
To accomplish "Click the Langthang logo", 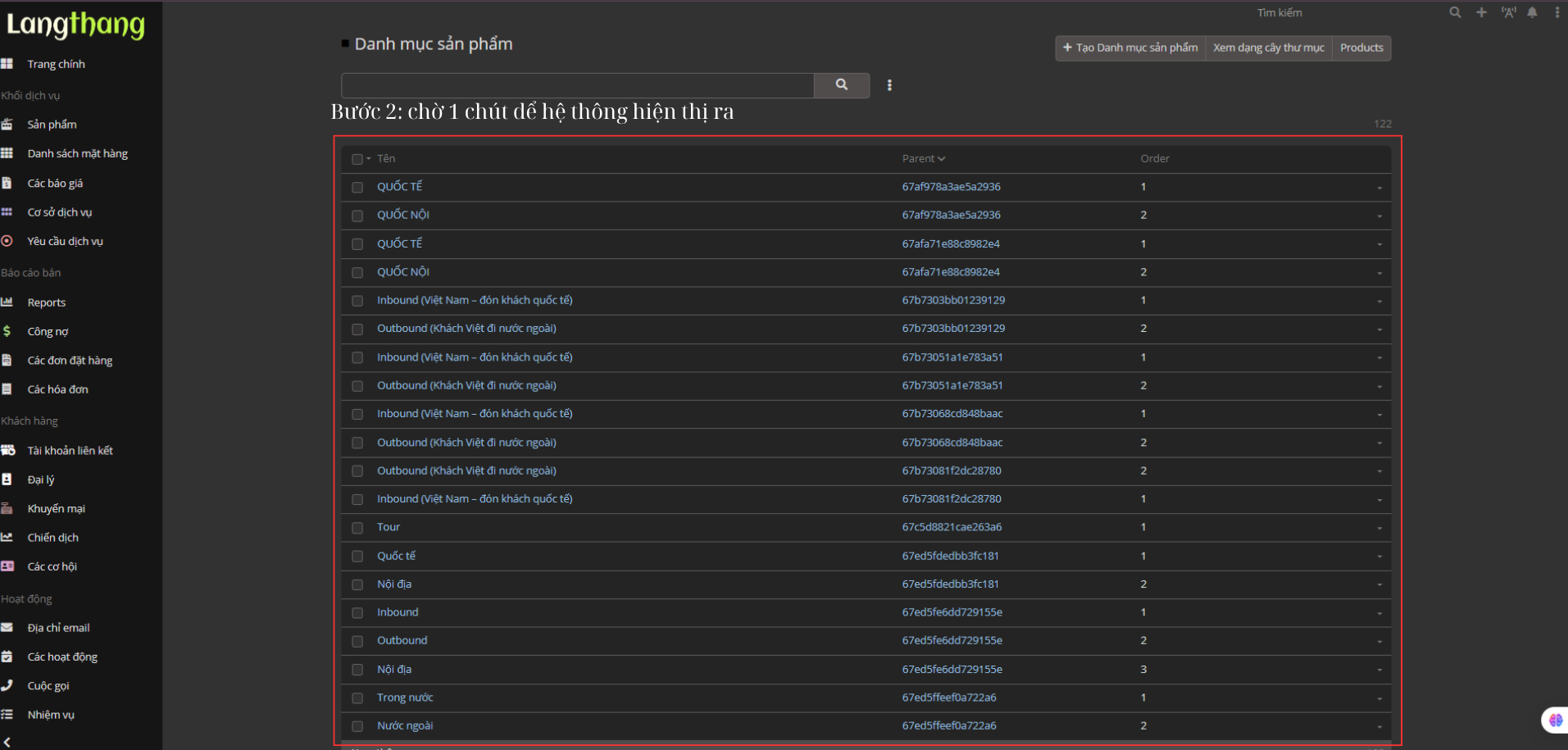I will (x=75, y=25).
